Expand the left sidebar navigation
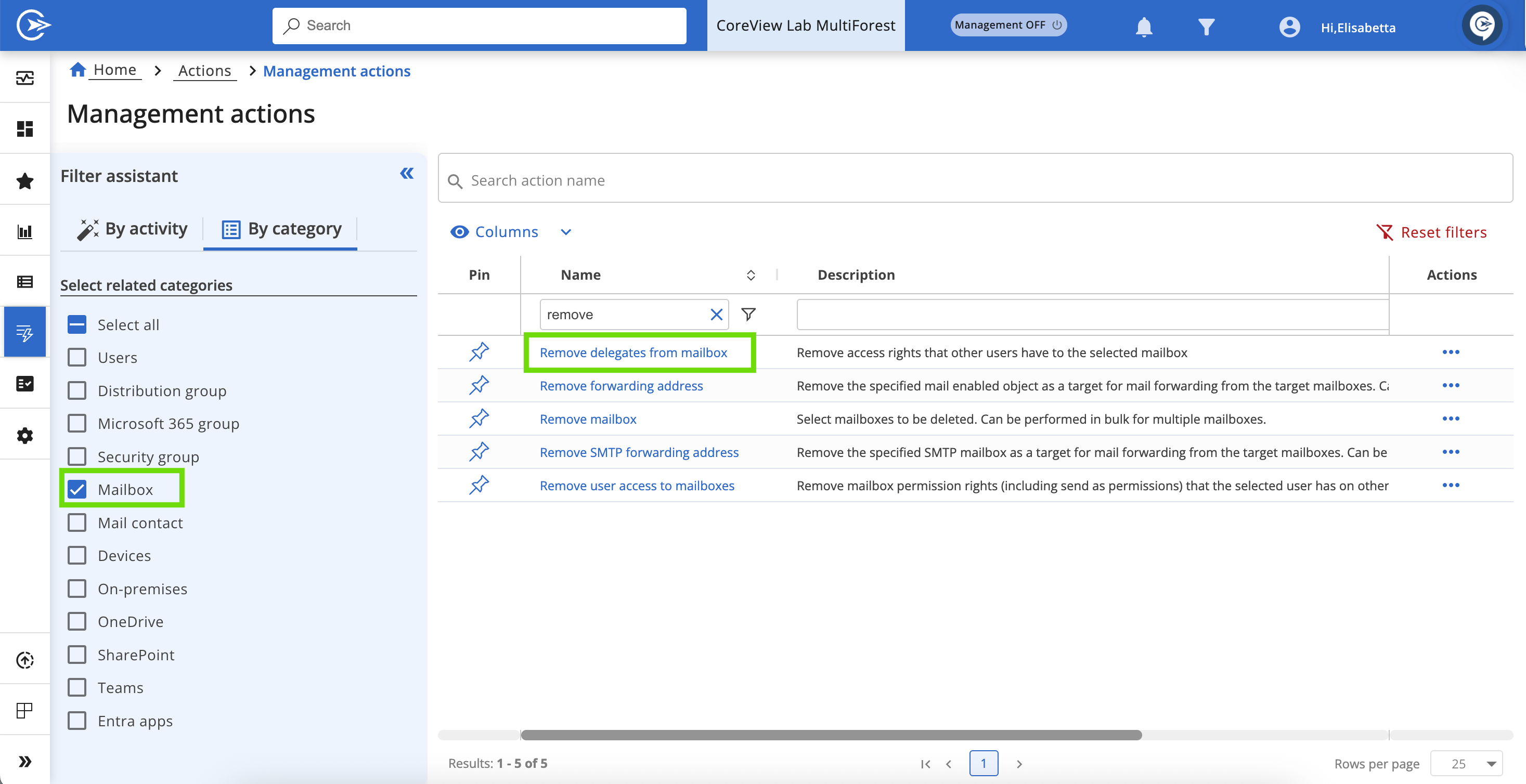The height and width of the screenshot is (784, 1526). click(25, 761)
